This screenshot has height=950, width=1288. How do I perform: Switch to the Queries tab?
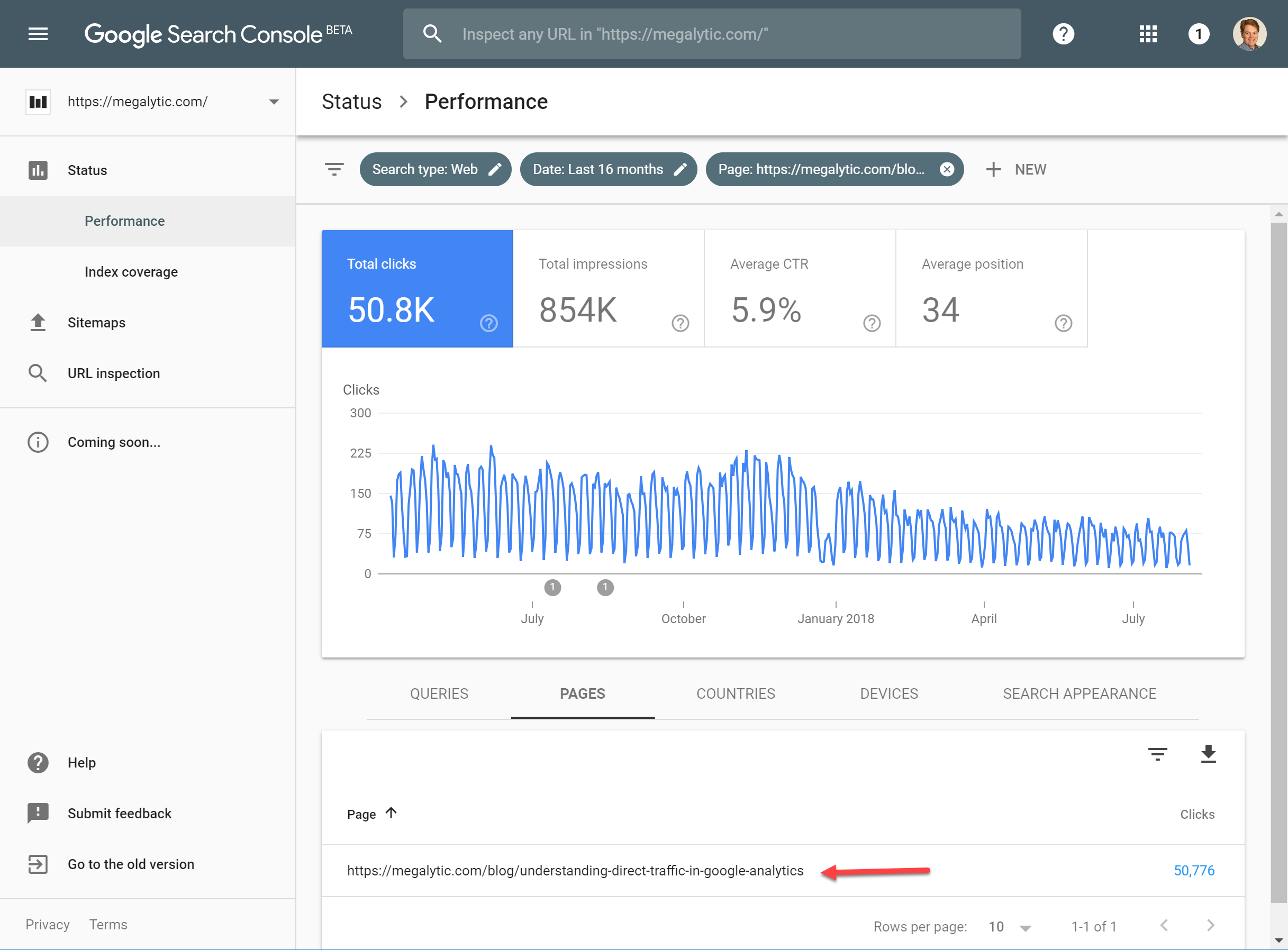(439, 693)
